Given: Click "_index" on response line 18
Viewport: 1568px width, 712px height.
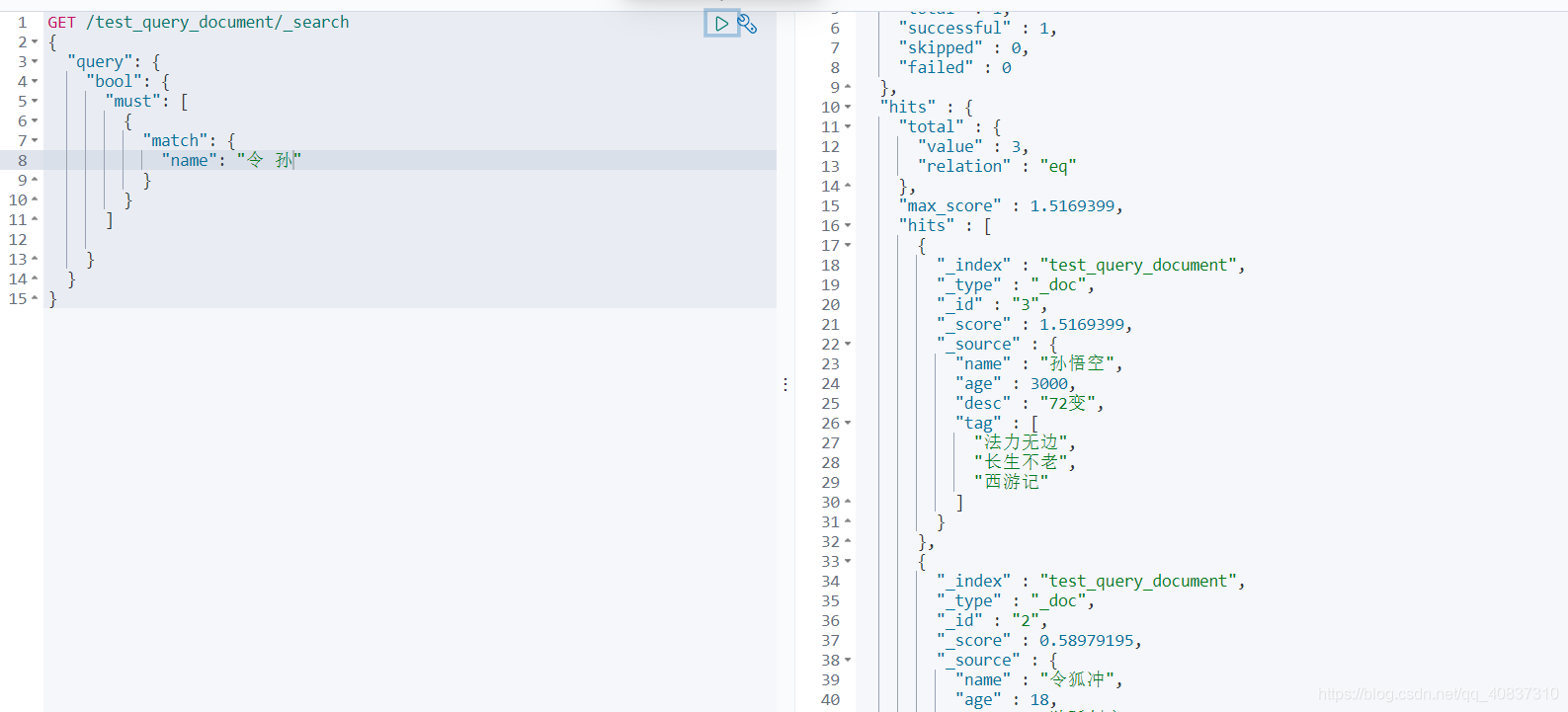Looking at the screenshot, I should point(973,265).
